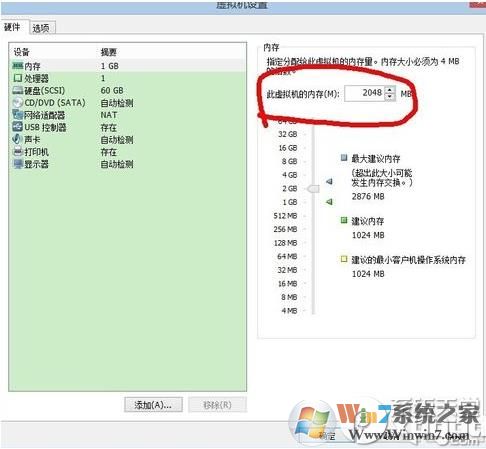Click the 添加(A)... button
The image size is (486, 449).
(x=153, y=405)
